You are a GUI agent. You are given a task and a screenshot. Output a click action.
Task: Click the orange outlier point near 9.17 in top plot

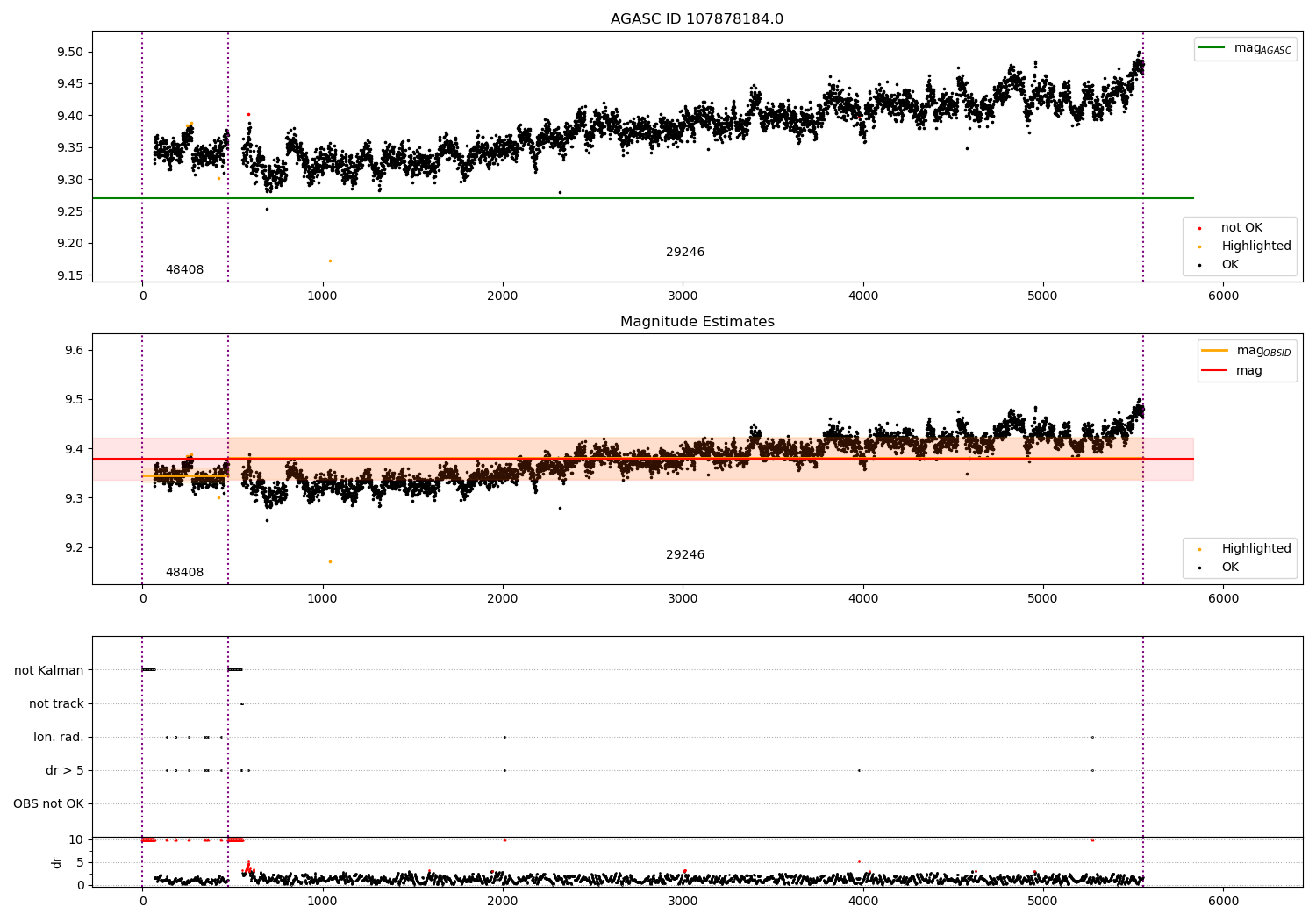pos(330,261)
